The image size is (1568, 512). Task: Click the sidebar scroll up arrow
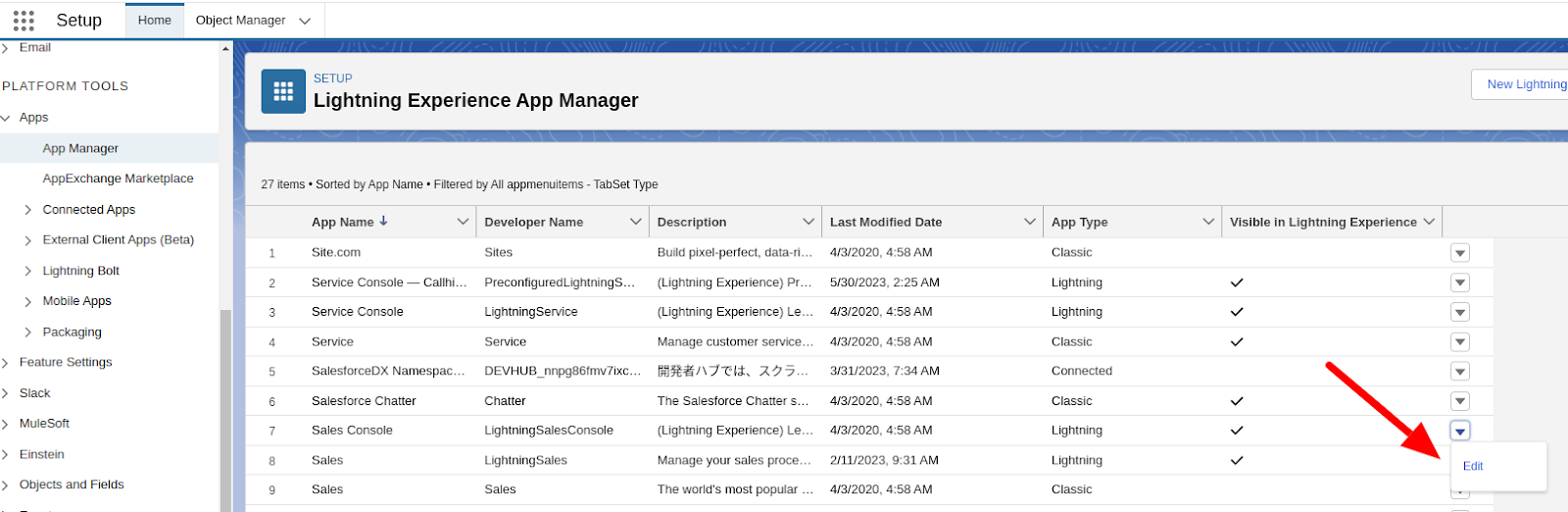(x=225, y=48)
